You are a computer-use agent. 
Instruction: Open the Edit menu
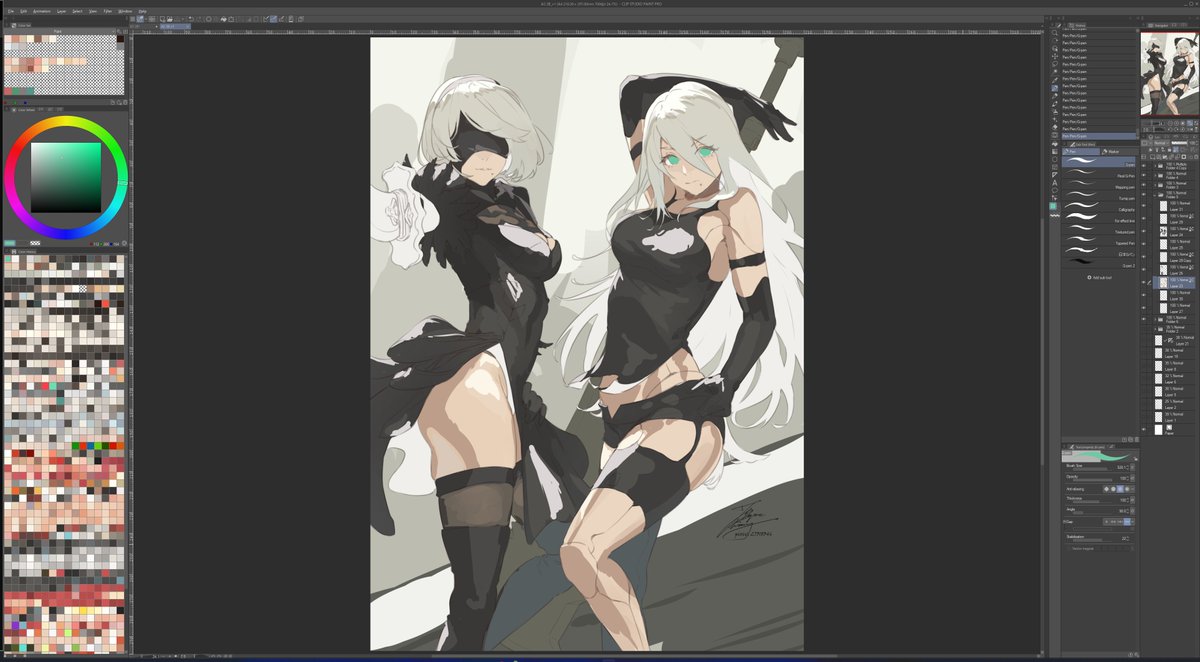23,11
